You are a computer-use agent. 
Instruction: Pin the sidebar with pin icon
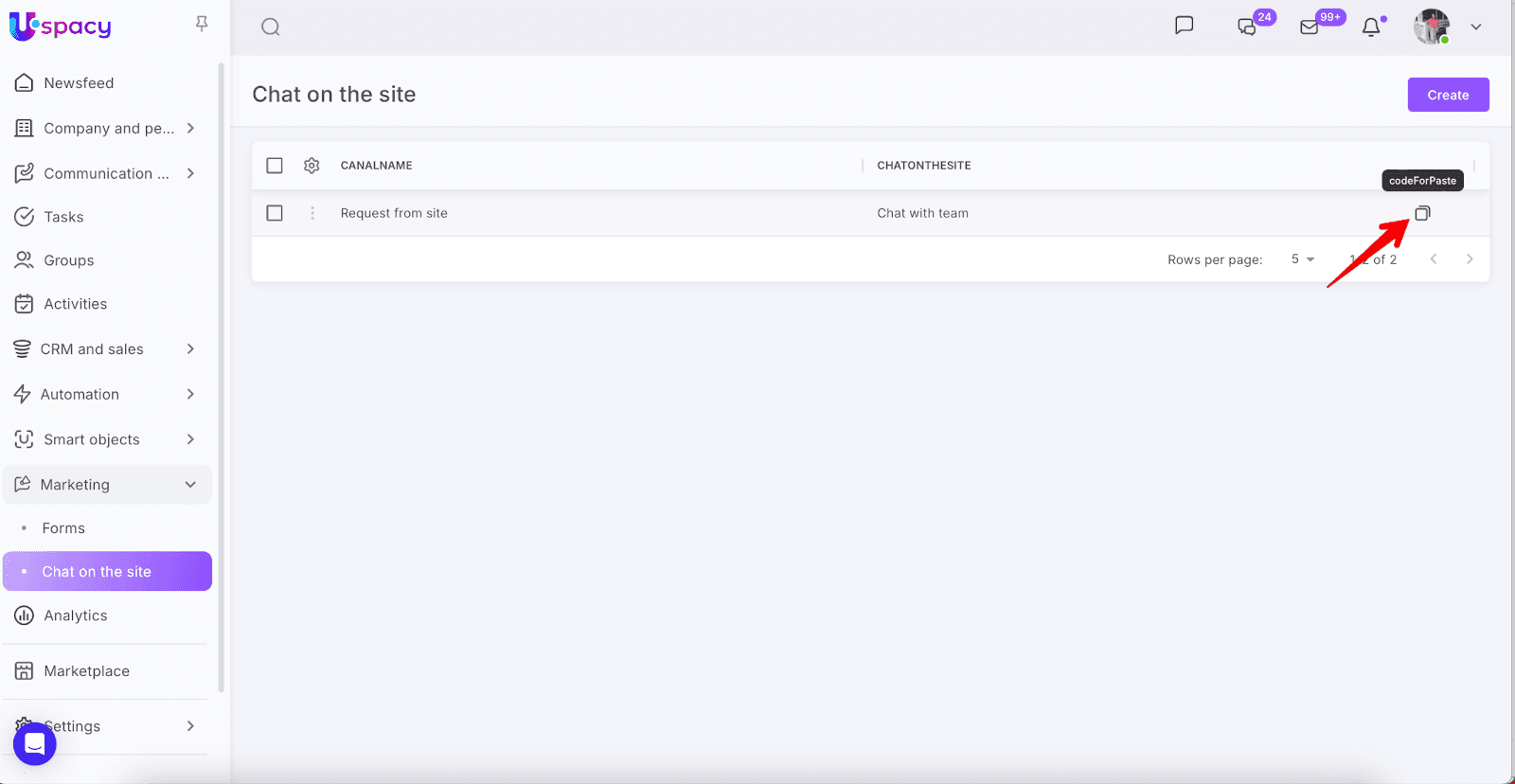coord(202,24)
